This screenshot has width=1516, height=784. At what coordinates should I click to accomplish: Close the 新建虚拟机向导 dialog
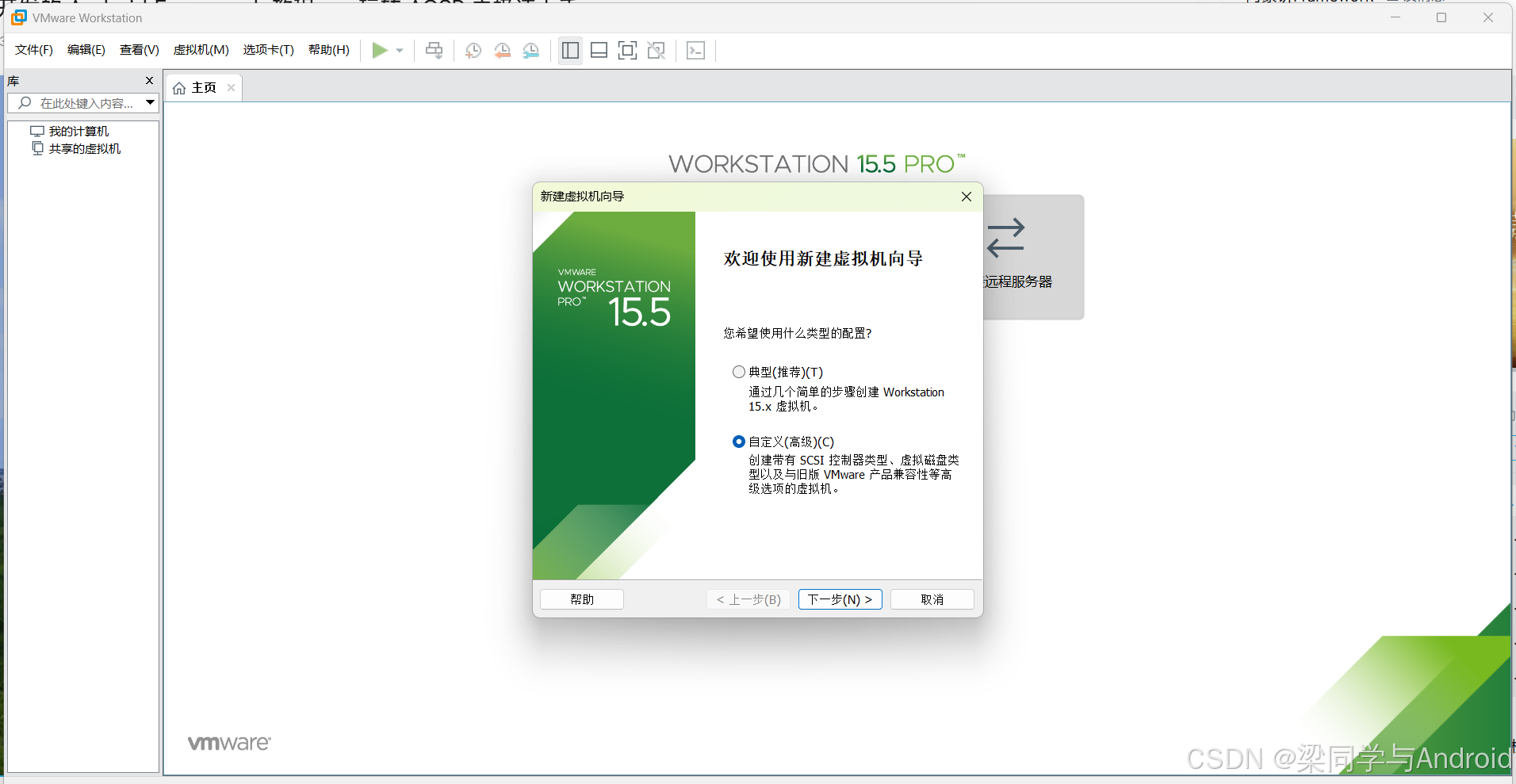point(966,197)
